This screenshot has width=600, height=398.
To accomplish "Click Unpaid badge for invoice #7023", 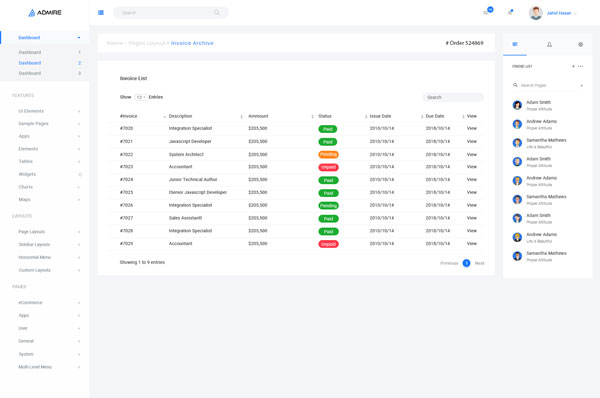I will 328,167.
